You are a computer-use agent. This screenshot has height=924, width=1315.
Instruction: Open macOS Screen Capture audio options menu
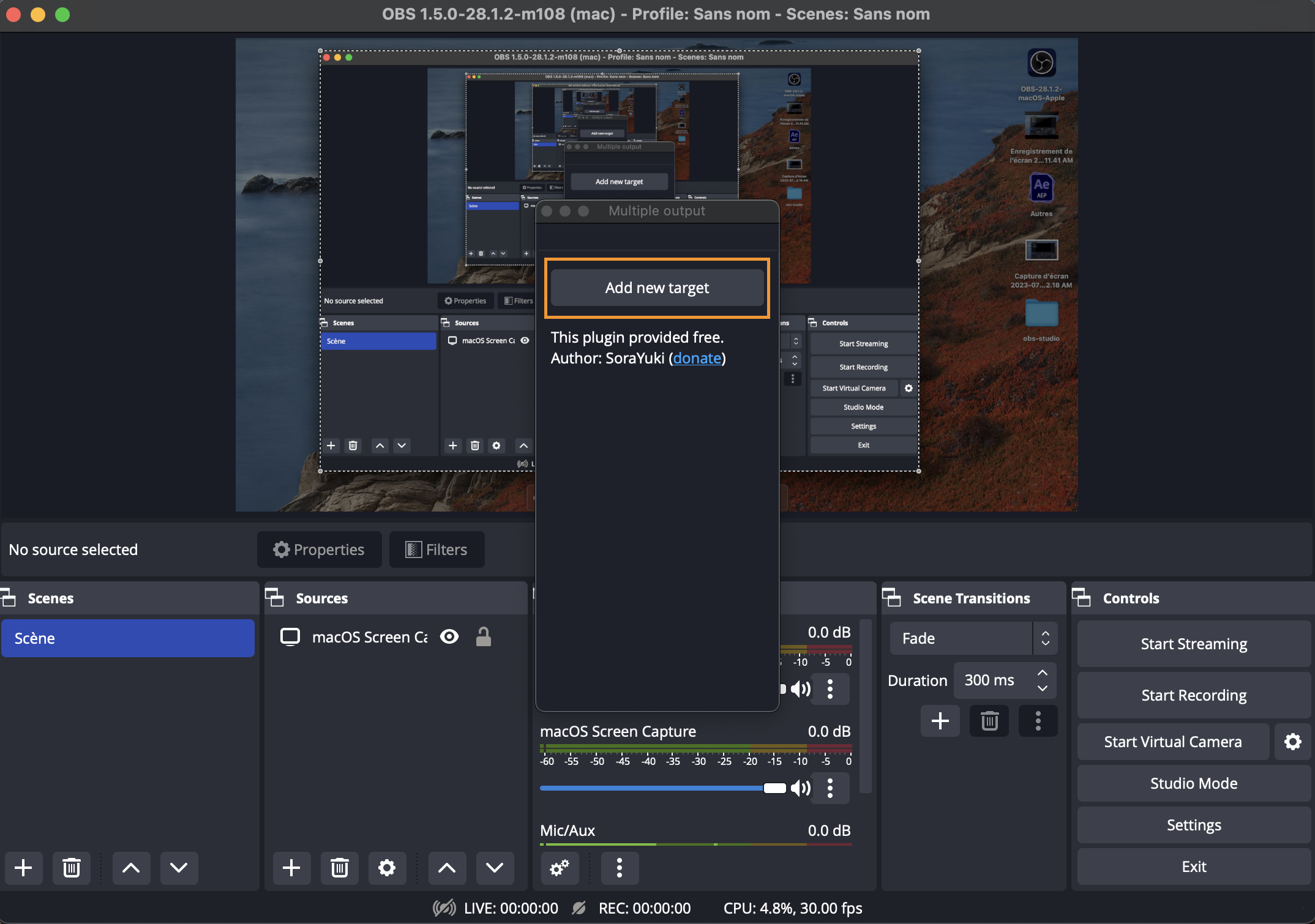pos(830,788)
